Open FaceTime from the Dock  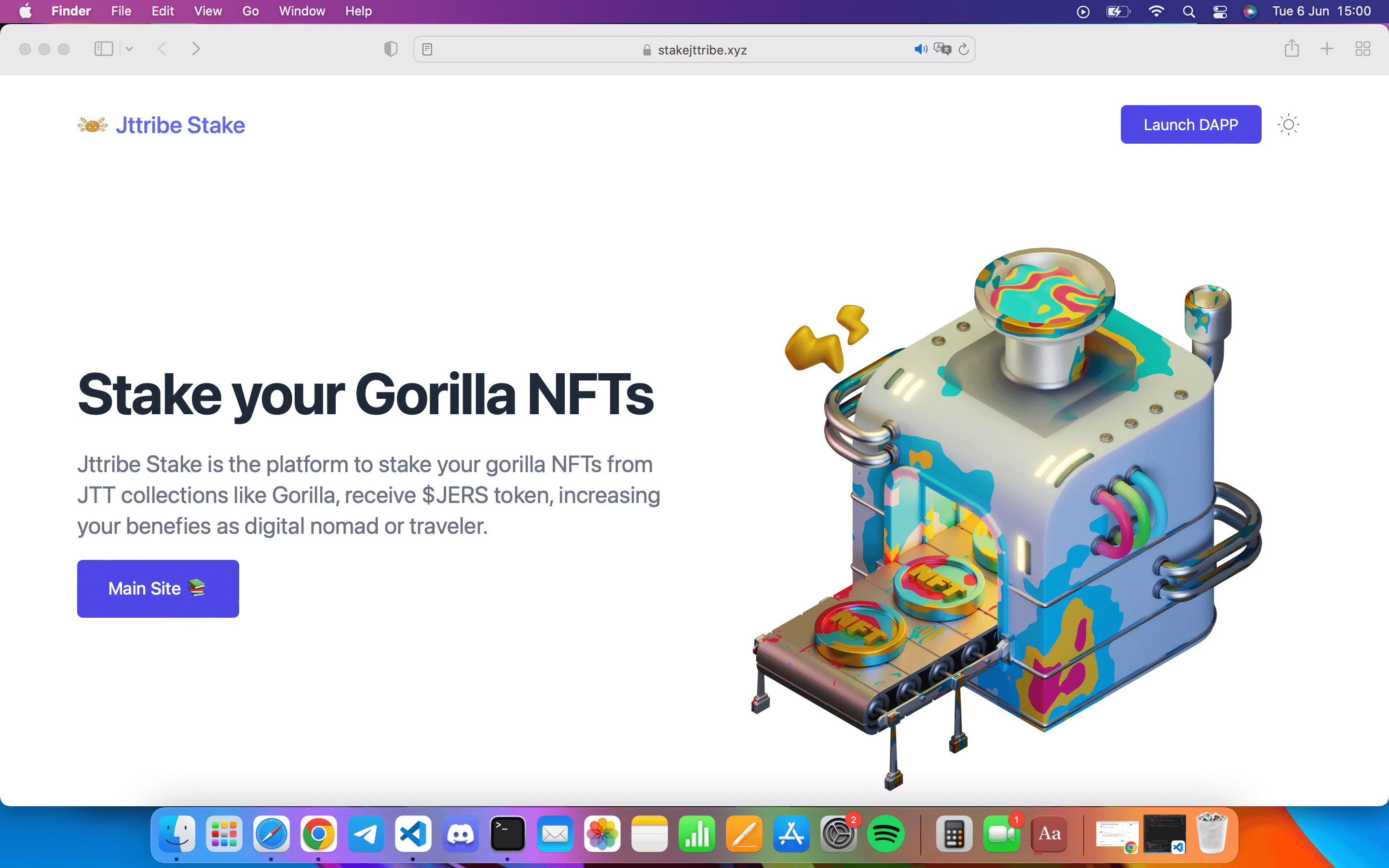pyautogui.click(x=1002, y=834)
